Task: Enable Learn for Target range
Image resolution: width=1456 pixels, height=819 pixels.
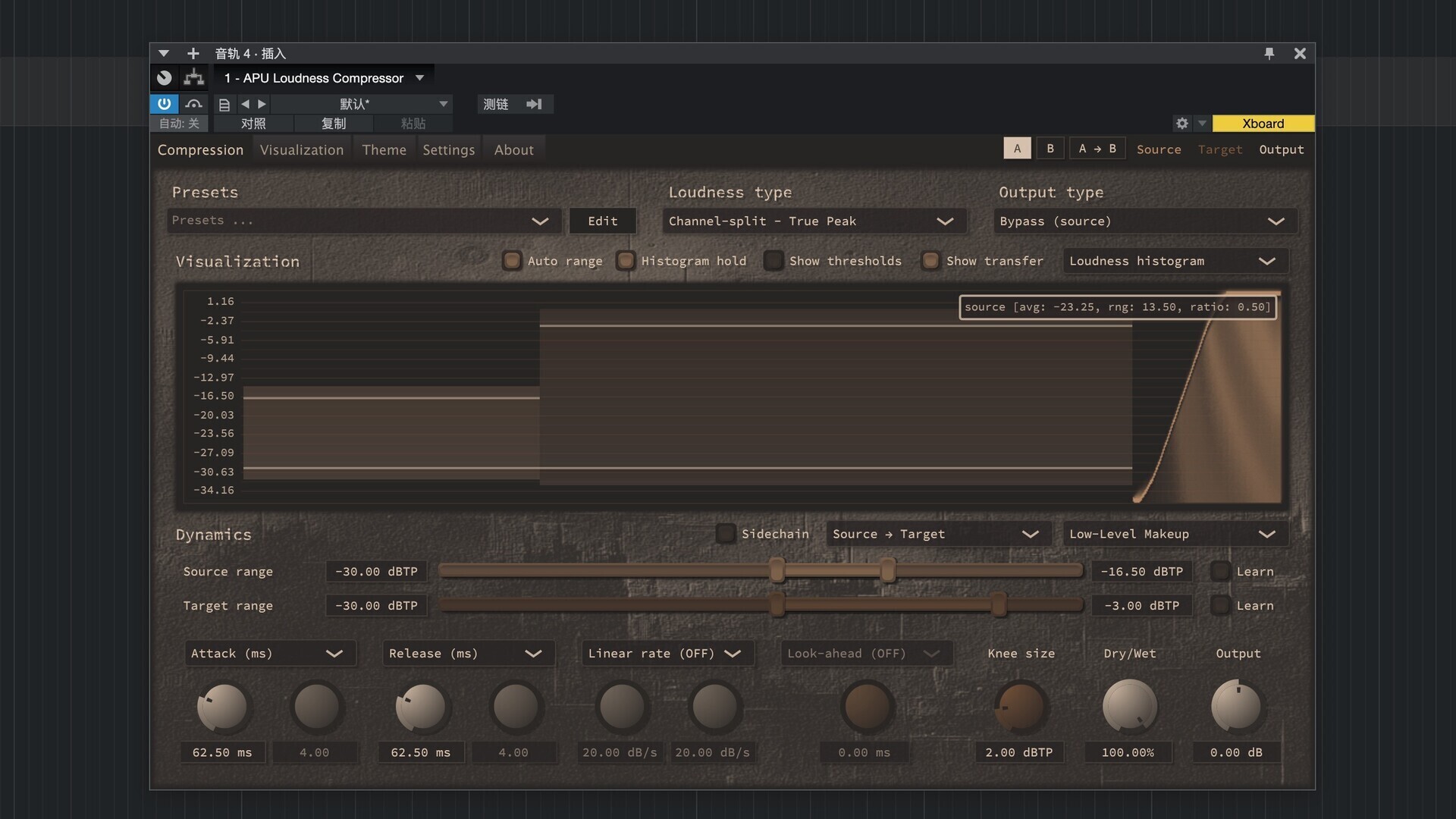Action: [x=1219, y=605]
